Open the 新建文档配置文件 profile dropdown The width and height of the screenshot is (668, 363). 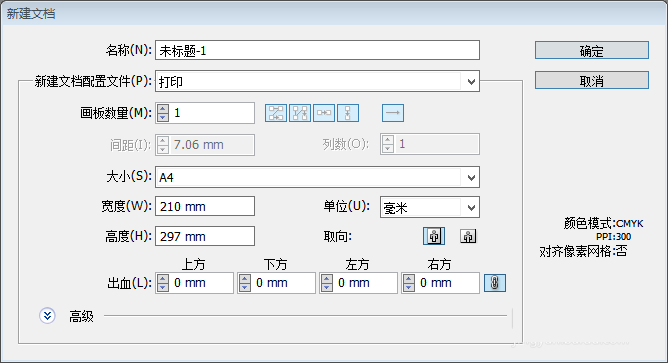click(317, 81)
